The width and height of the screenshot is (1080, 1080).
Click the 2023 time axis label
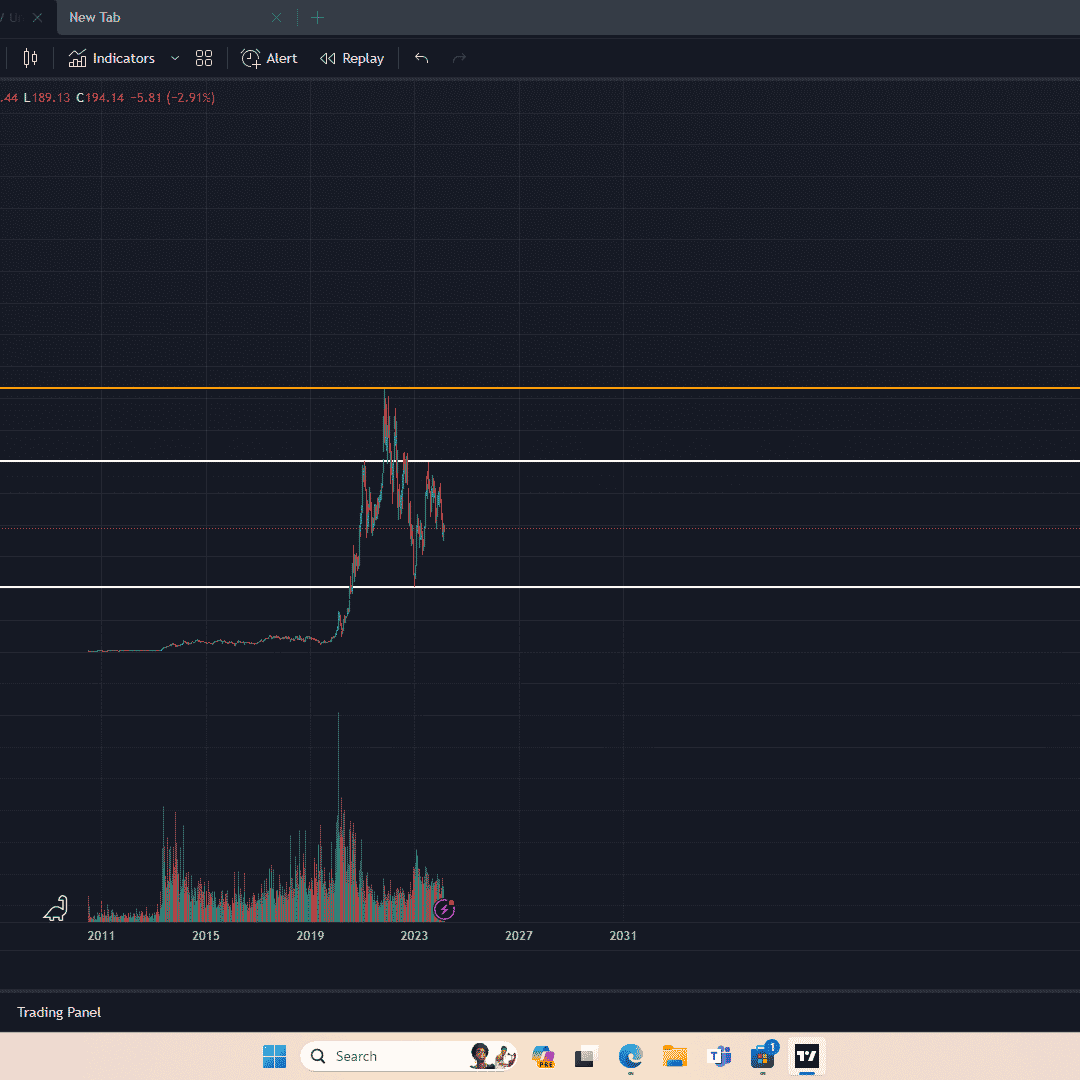tap(414, 935)
